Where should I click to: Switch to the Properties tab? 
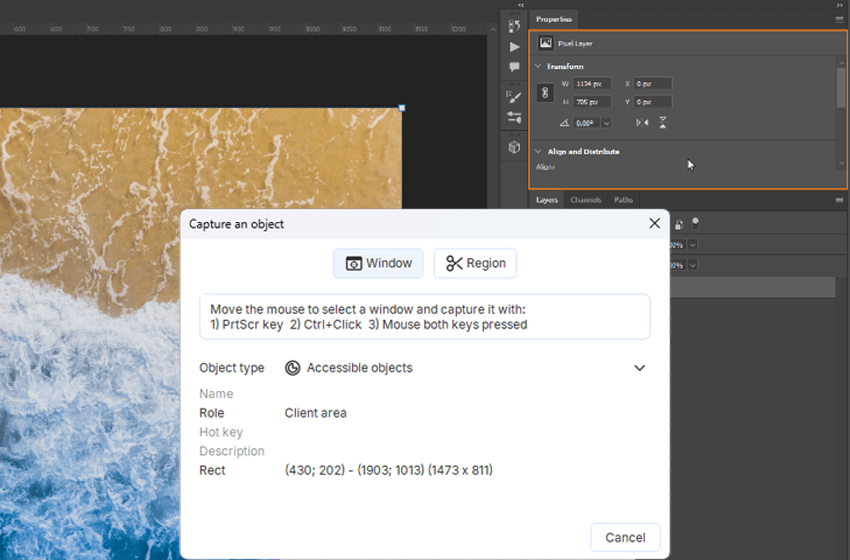[553, 19]
